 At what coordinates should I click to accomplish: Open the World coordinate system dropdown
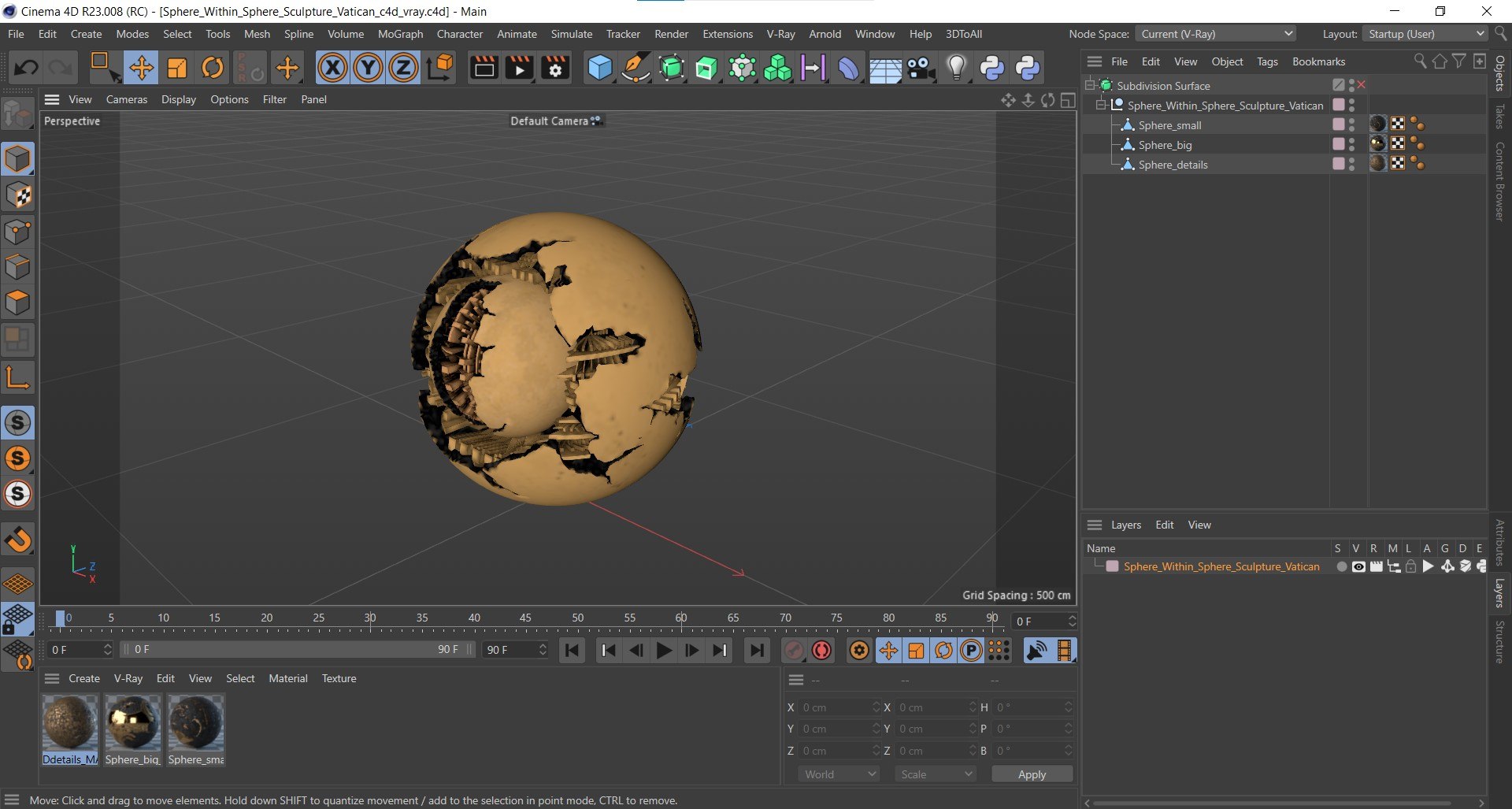click(839, 774)
